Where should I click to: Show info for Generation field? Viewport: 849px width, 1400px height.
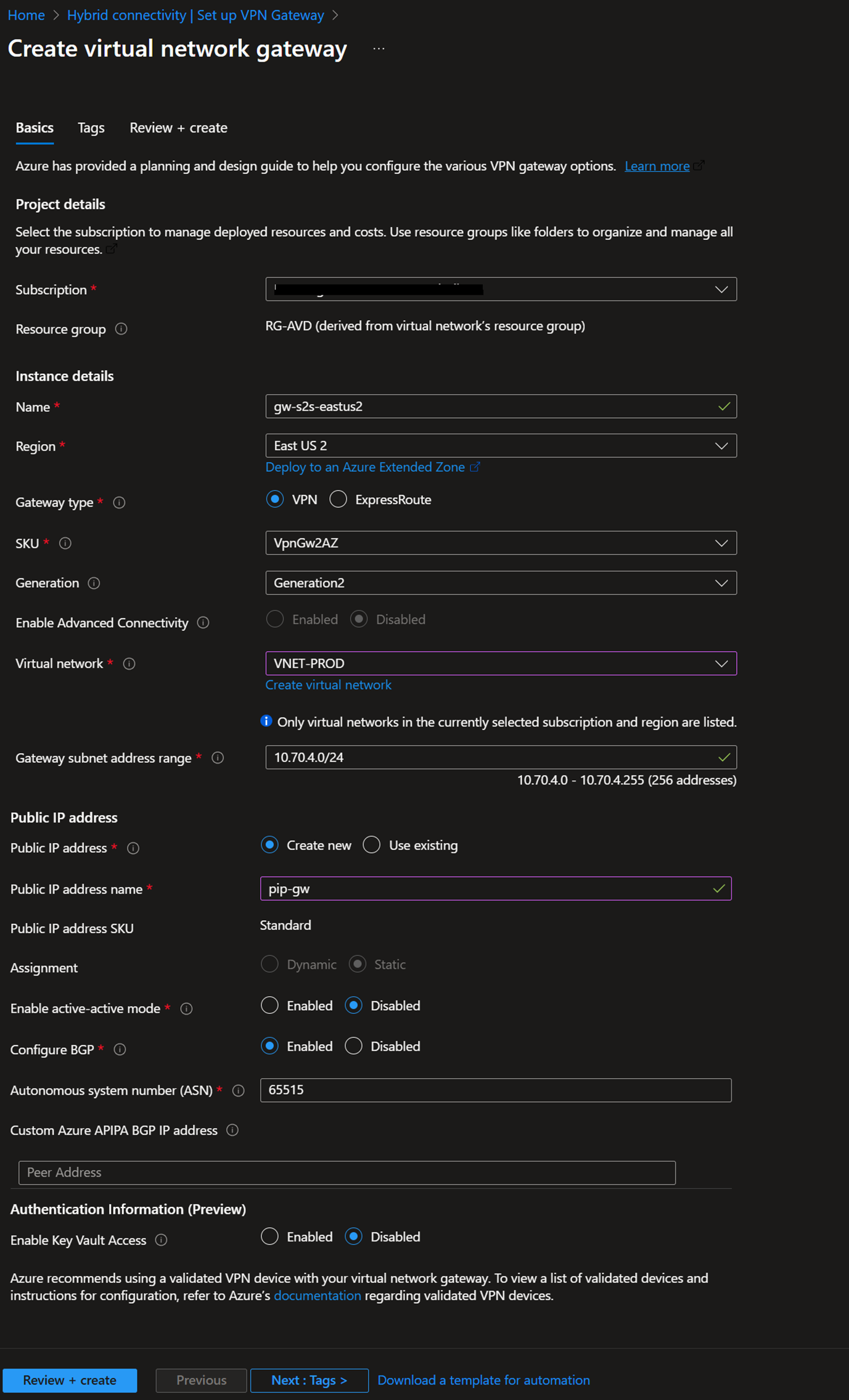point(94,583)
